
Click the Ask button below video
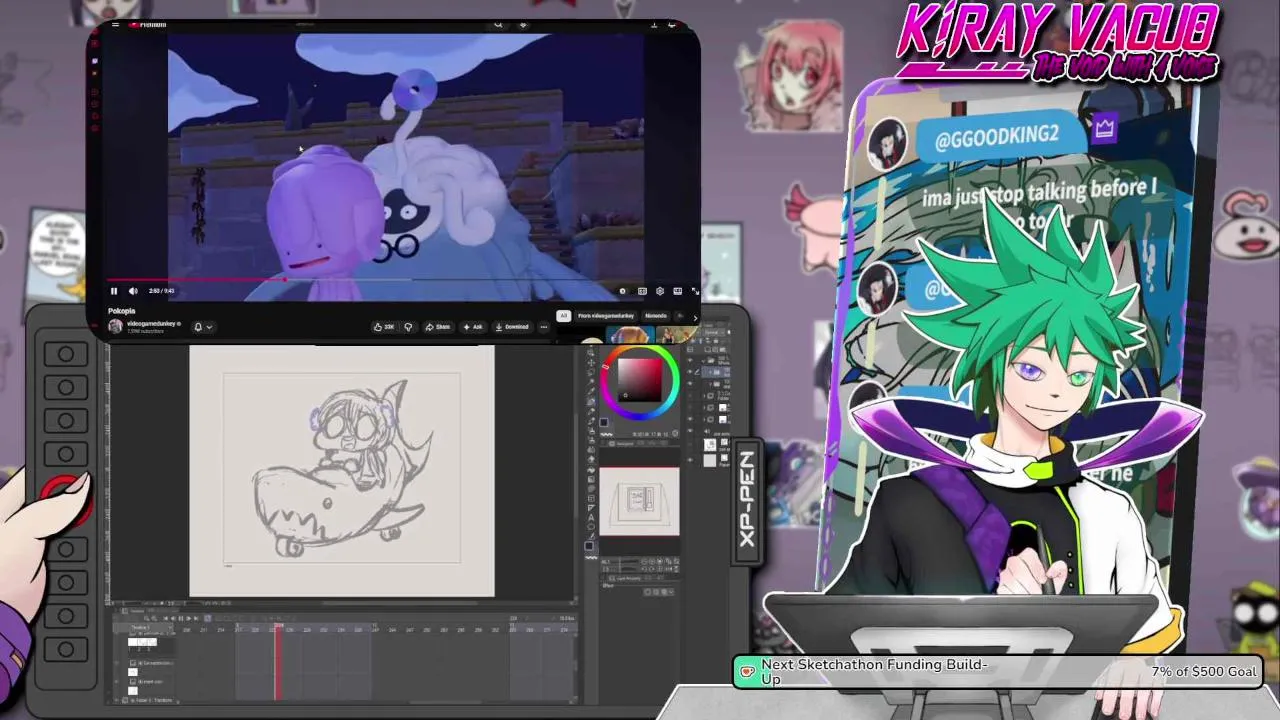473,327
